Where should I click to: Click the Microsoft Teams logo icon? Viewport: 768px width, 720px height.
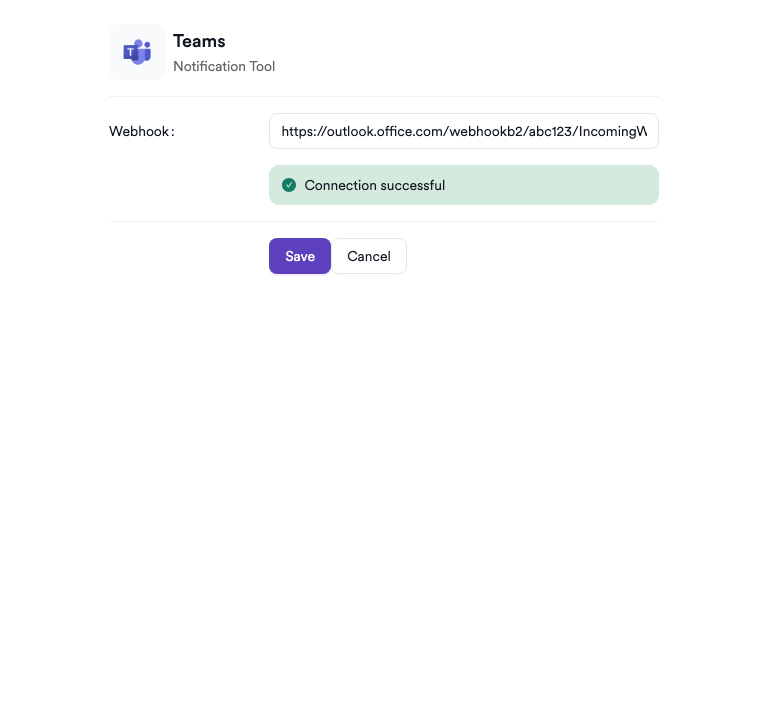(137, 52)
